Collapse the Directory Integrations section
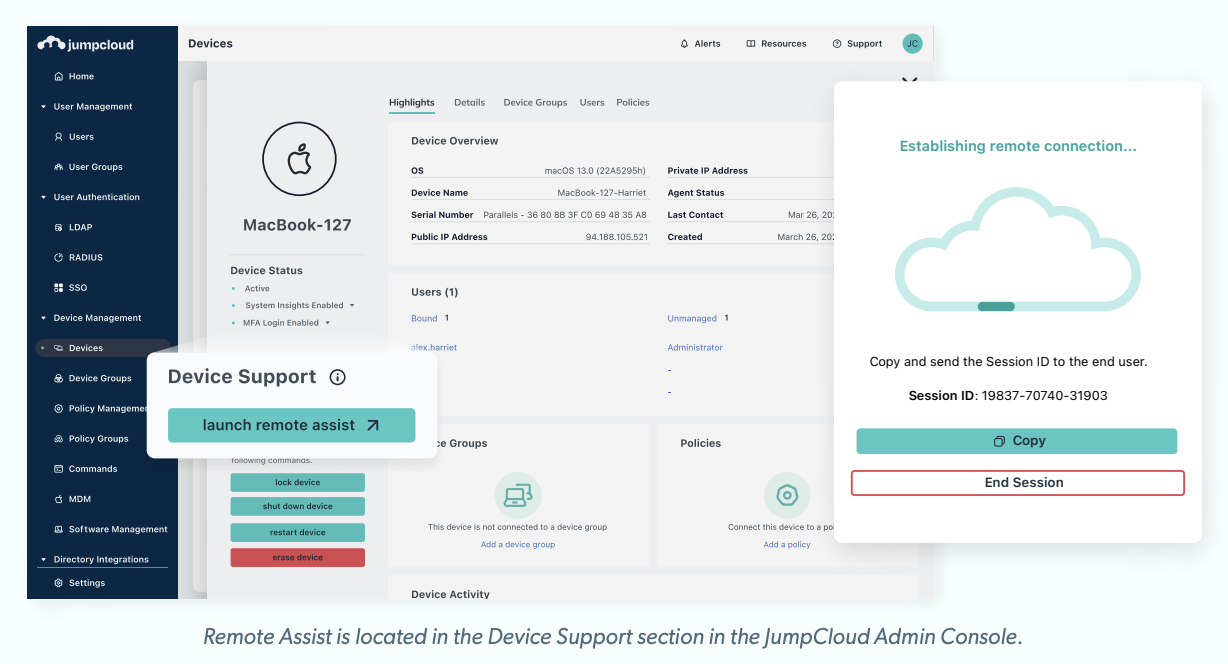The image size is (1228, 664). pyautogui.click(x=43, y=560)
